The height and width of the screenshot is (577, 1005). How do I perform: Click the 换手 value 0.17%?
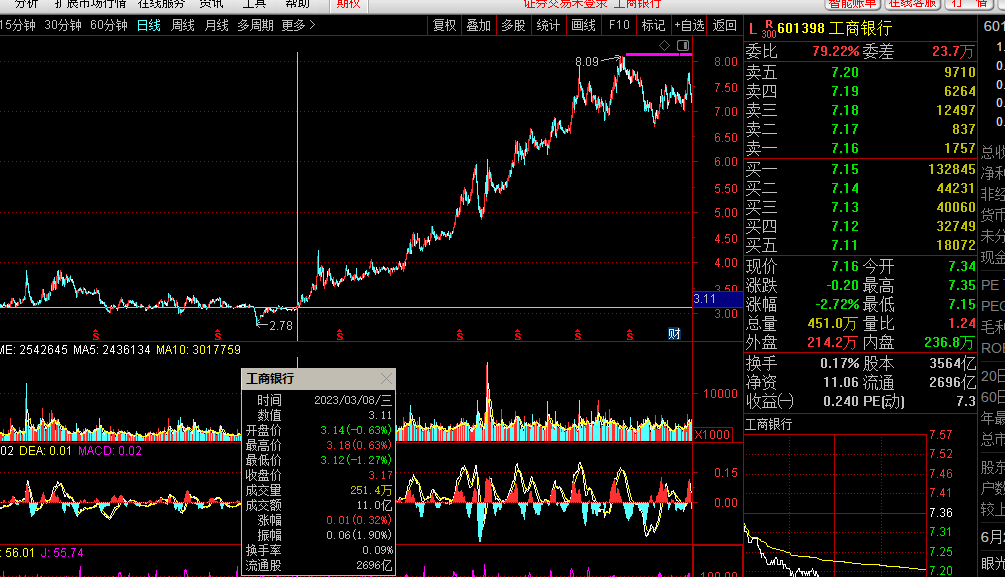point(840,364)
